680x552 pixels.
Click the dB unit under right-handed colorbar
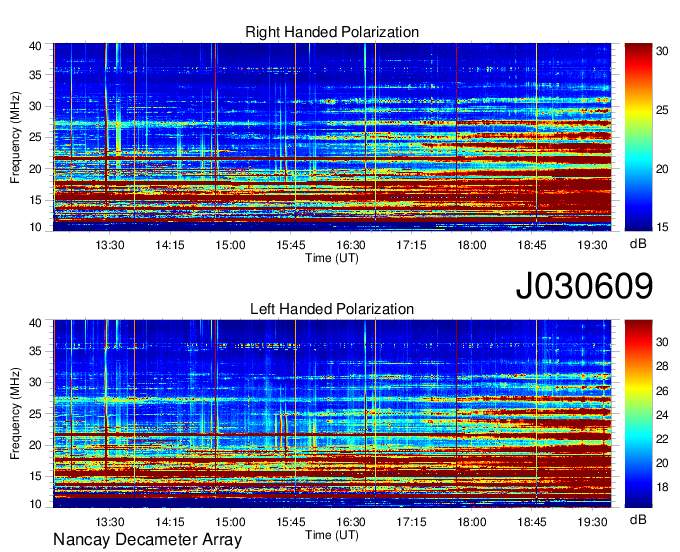638,244
